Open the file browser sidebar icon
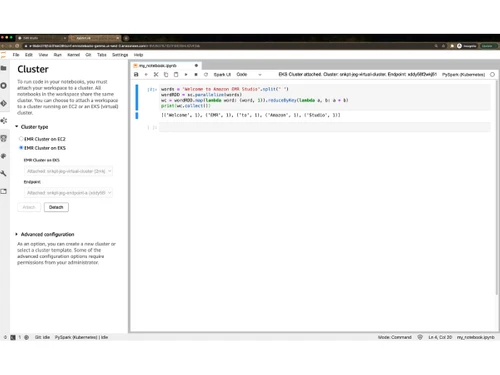Viewport: 500px width, 375px height. click(4, 68)
